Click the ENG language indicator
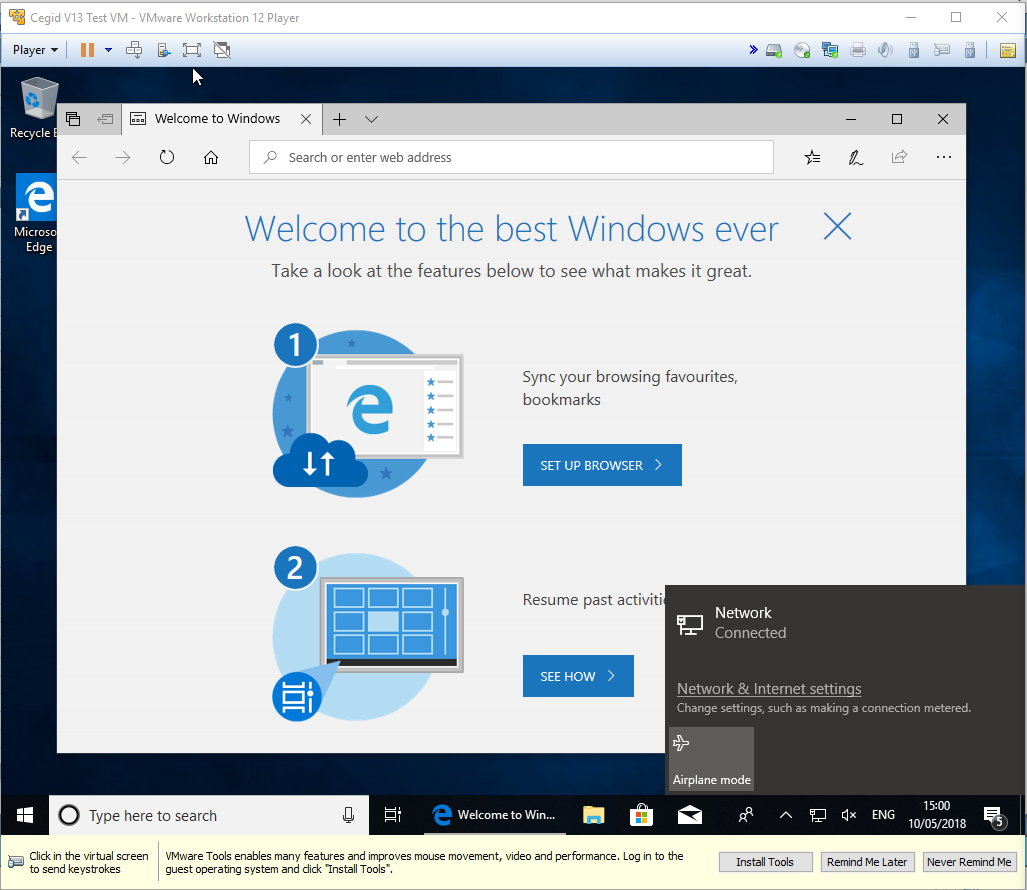This screenshot has width=1027, height=890. [883, 815]
